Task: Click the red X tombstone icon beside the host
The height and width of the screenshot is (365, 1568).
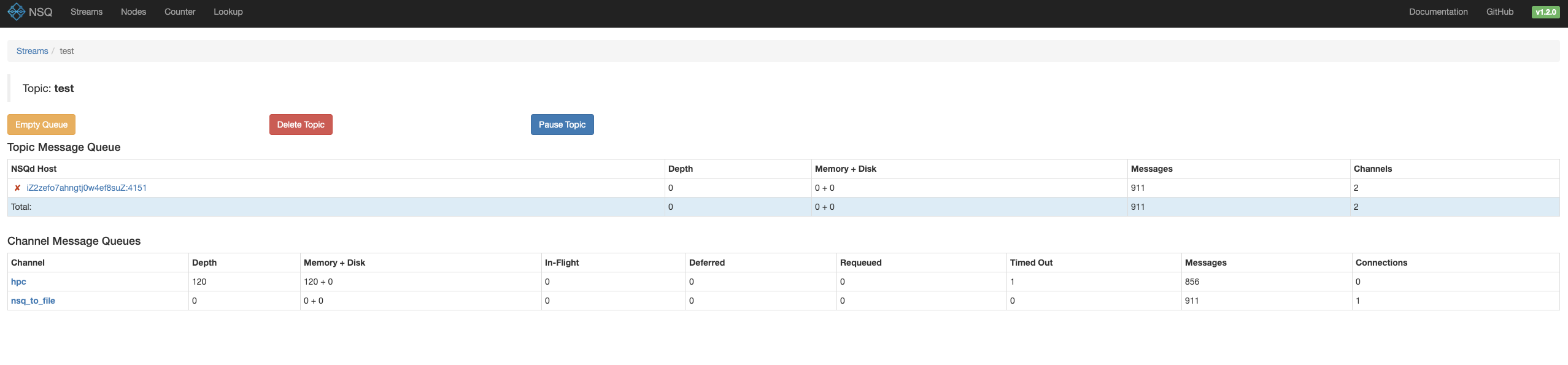Action: [17, 188]
